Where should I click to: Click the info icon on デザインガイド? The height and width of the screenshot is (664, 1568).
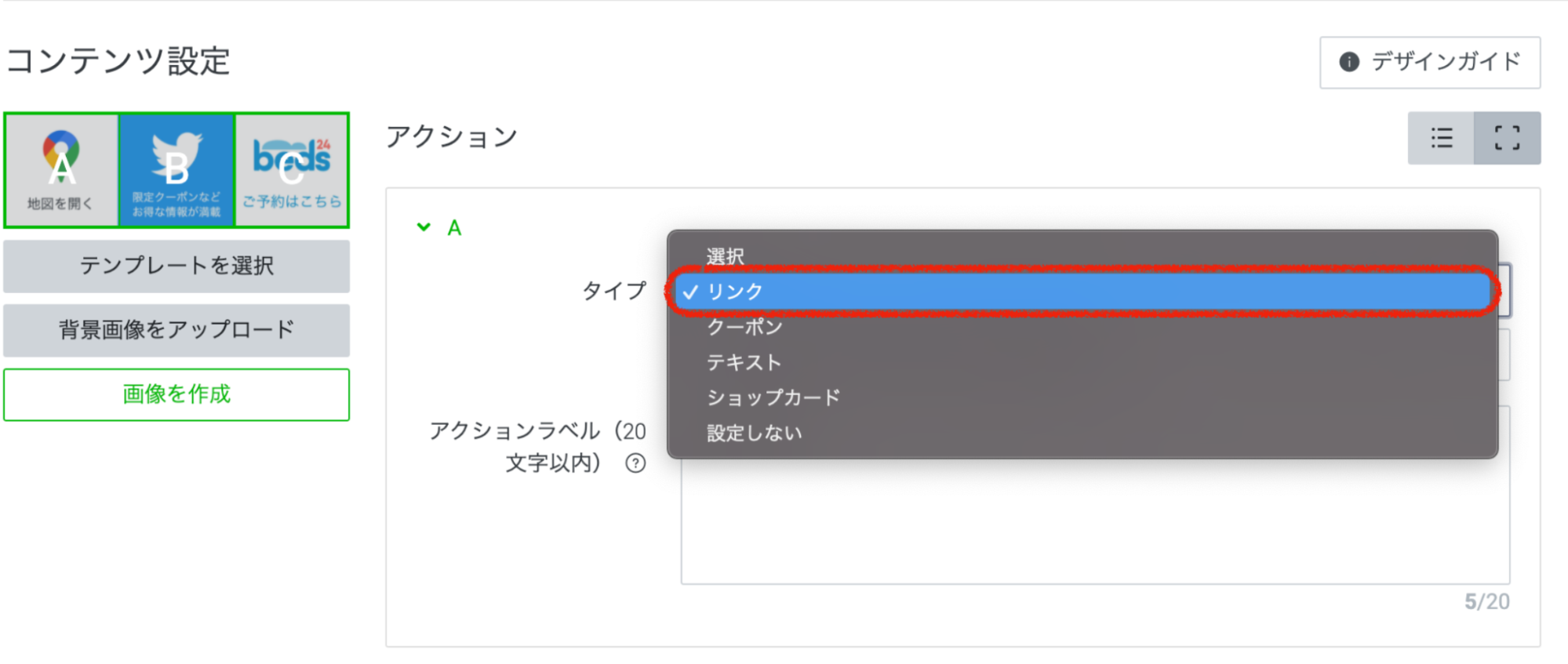[1349, 62]
